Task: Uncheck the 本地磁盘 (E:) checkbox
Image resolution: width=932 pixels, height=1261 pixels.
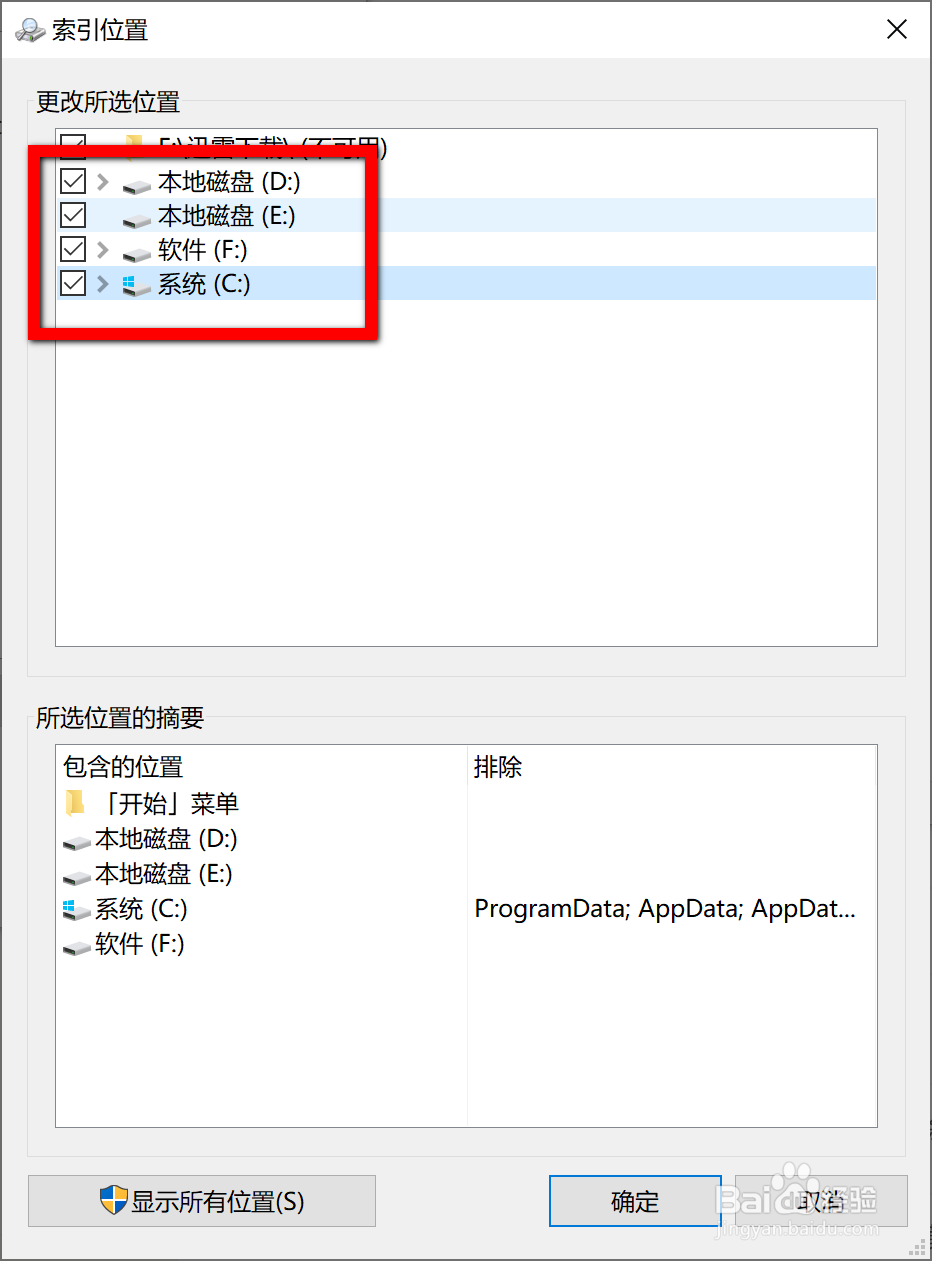Action: click(x=73, y=215)
